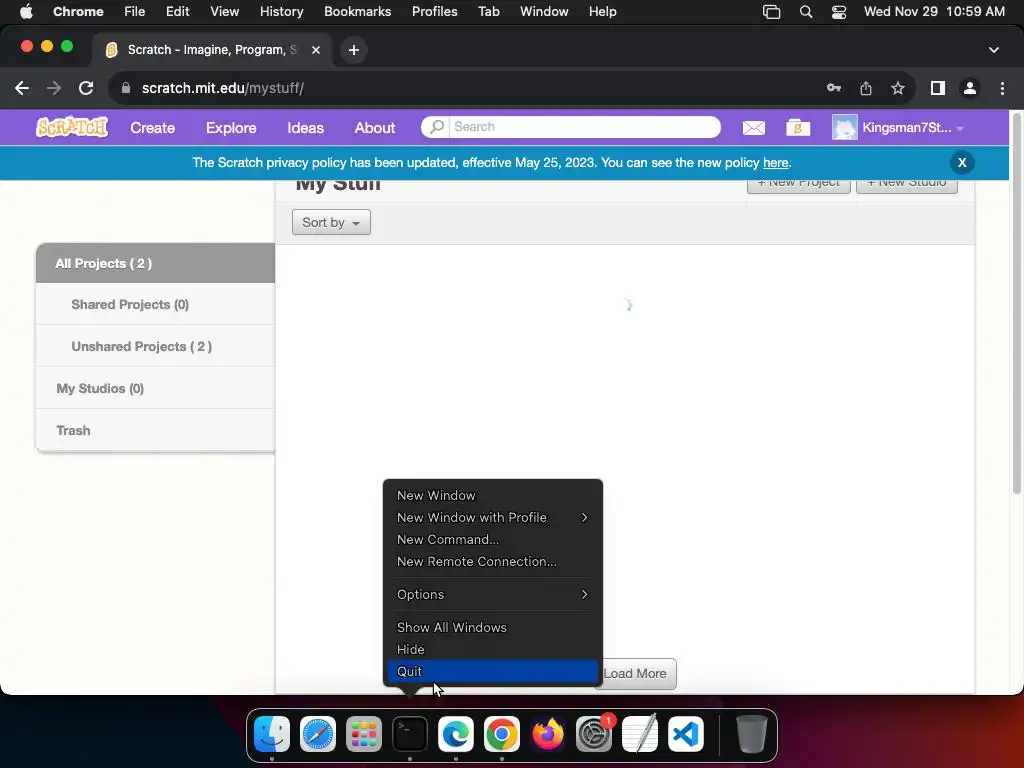Open the Scratch messages envelope icon
The height and width of the screenshot is (768, 1024).
[x=754, y=128]
